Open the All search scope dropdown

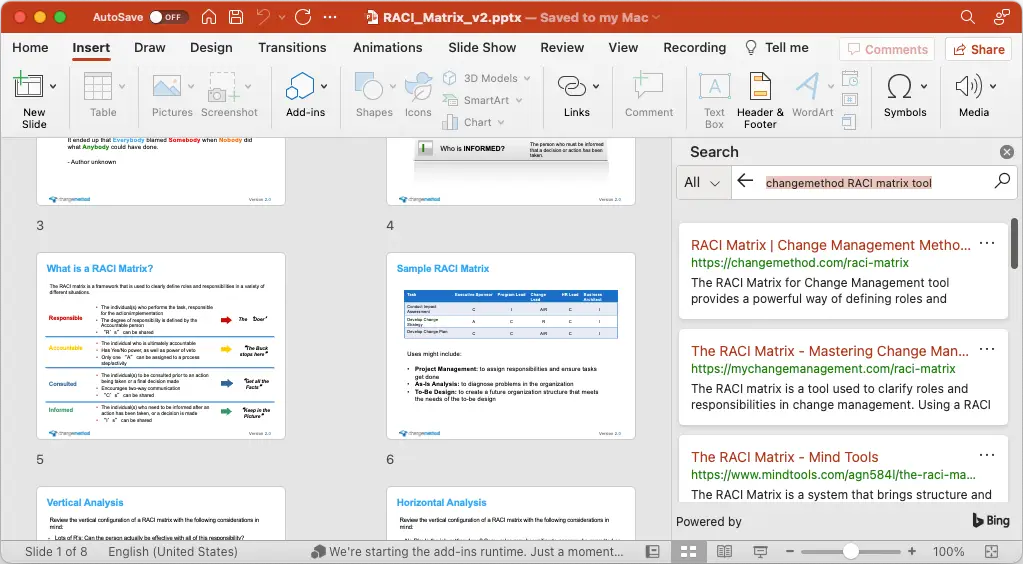(x=703, y=183)
